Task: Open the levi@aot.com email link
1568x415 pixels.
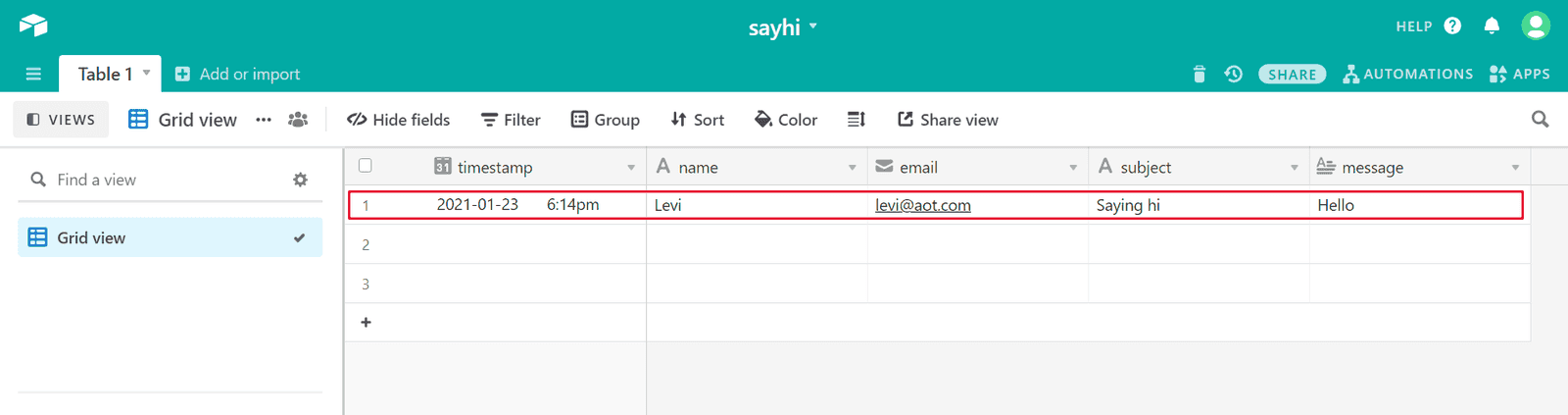Action: click(x=923, y=205)
